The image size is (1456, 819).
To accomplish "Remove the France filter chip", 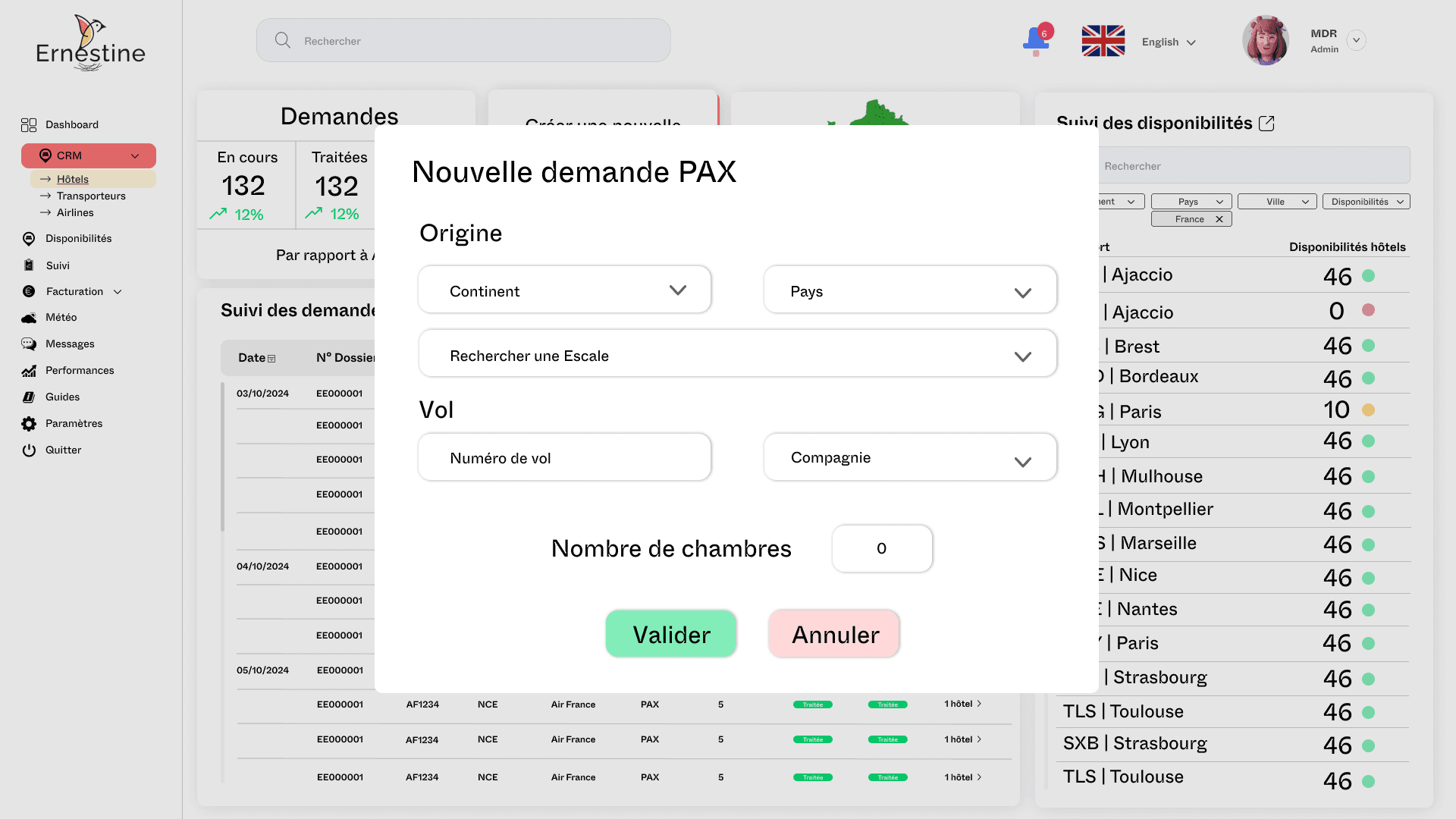I will click(1219, 218).
